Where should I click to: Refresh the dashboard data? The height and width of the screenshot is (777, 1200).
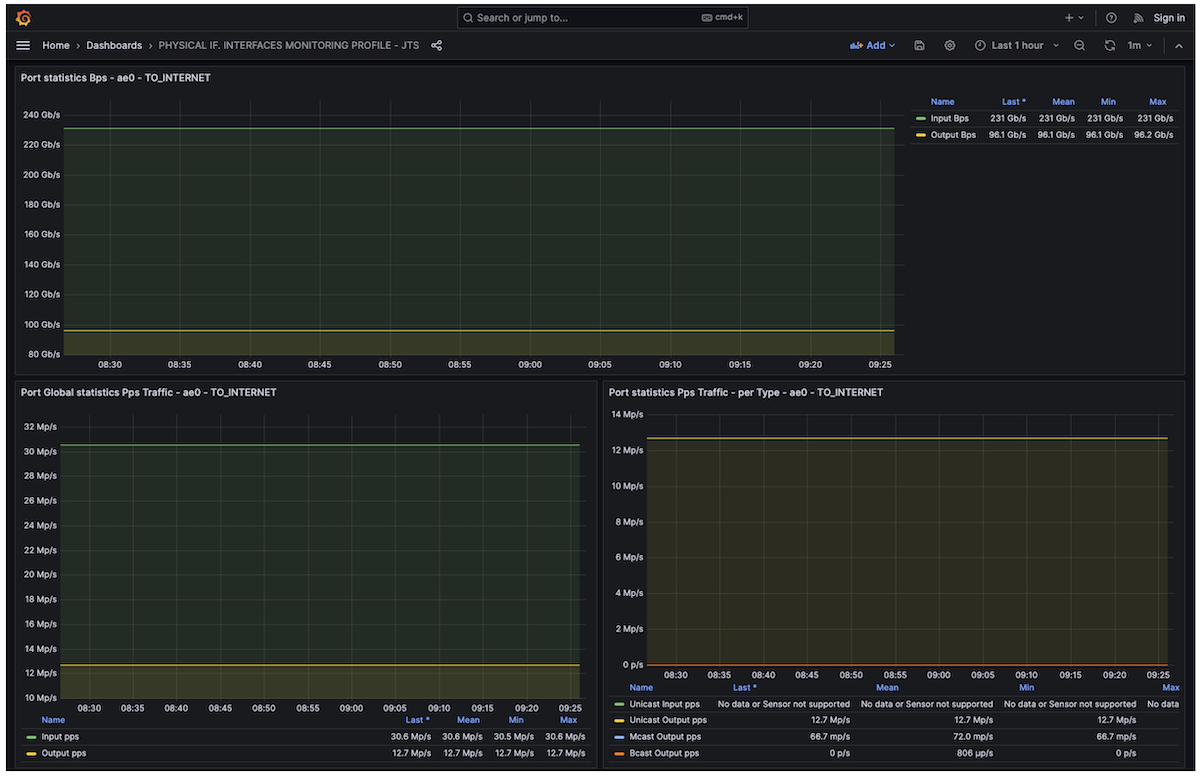coord(1109,45)
